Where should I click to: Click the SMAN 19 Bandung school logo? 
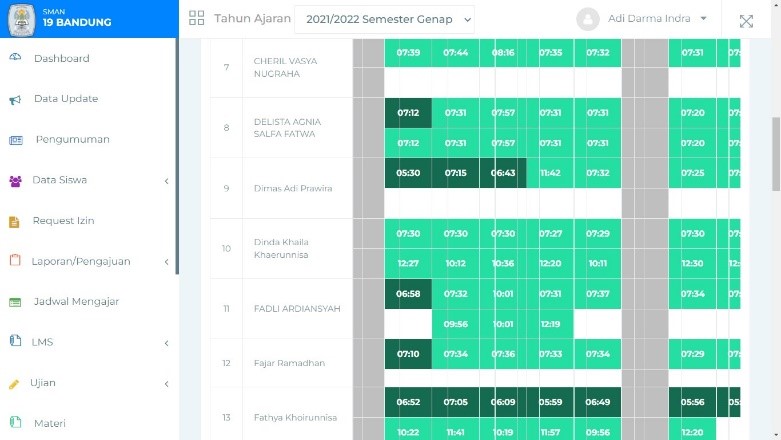pos(20,19)
